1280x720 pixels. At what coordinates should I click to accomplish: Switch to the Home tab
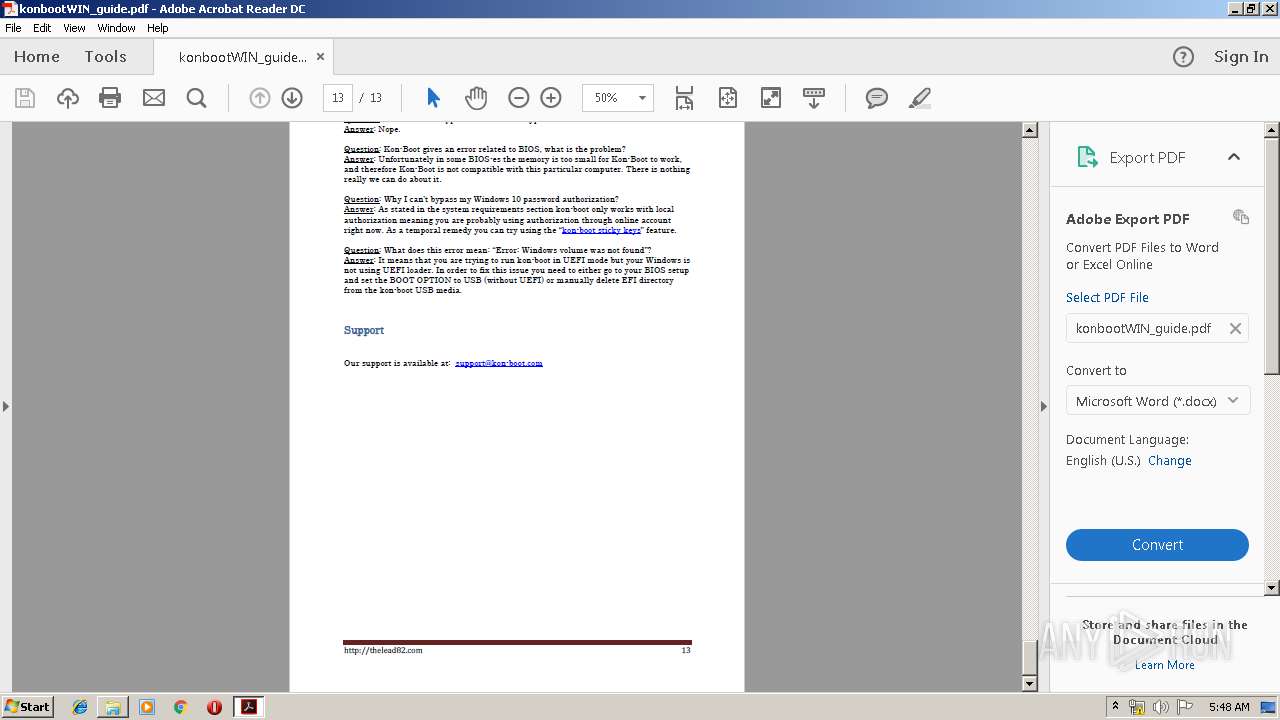click(x=37, y=57)
